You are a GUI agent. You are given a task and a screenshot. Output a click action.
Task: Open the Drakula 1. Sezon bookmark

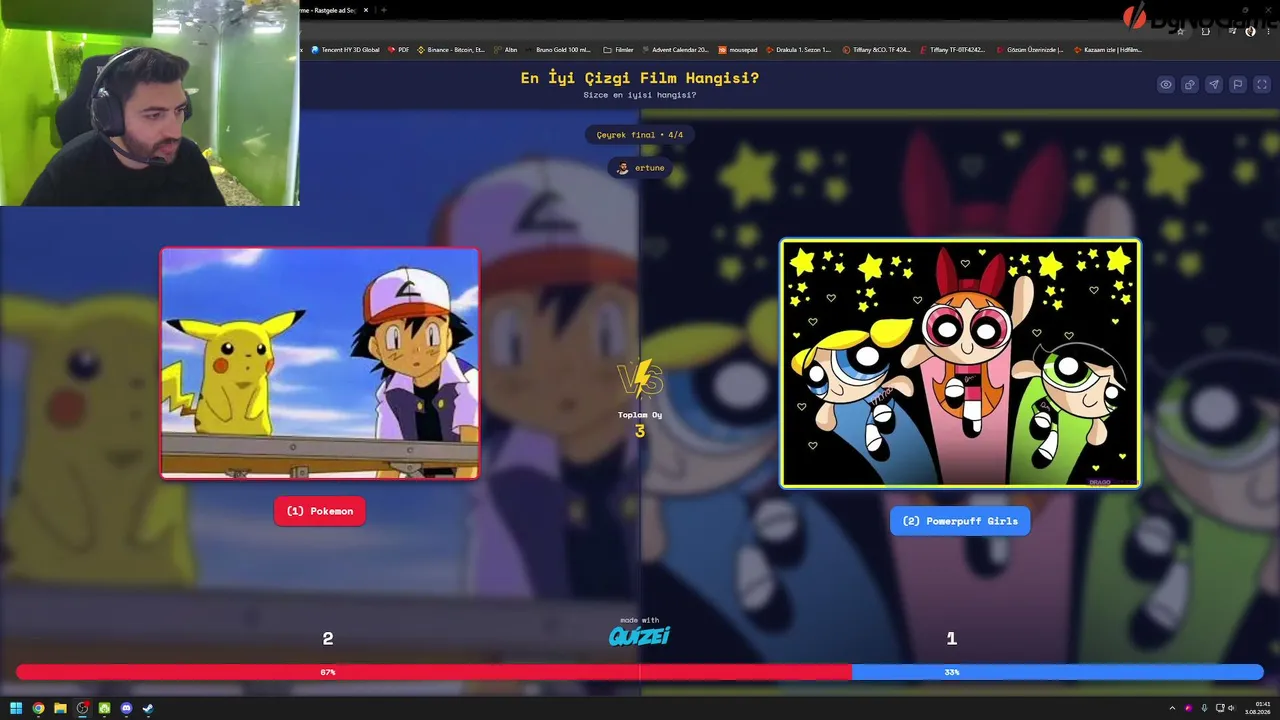pos(798,49)
